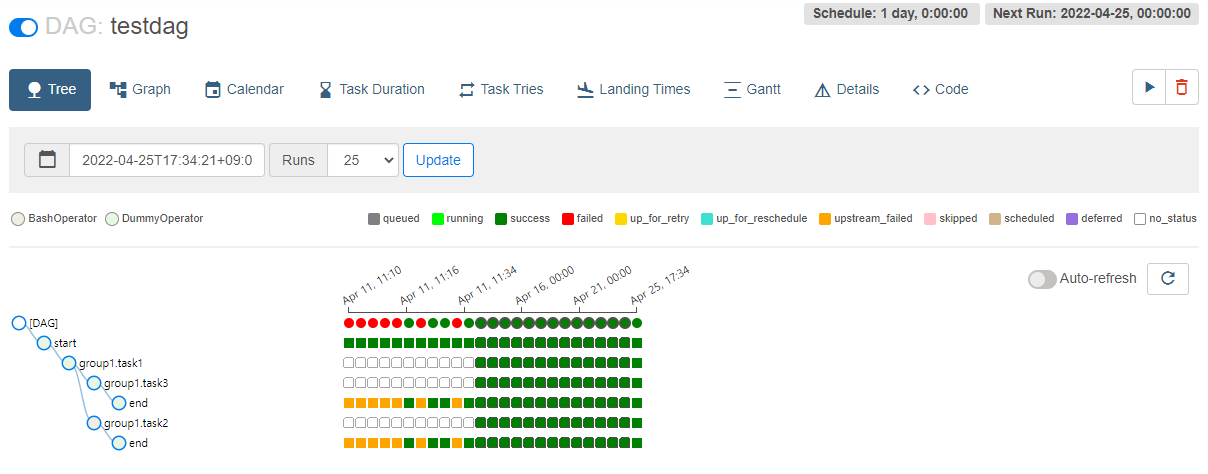The height and width of the screenshot is (474, 1208).
Task: Open the Landing Times tab
Action: [634, 89]
